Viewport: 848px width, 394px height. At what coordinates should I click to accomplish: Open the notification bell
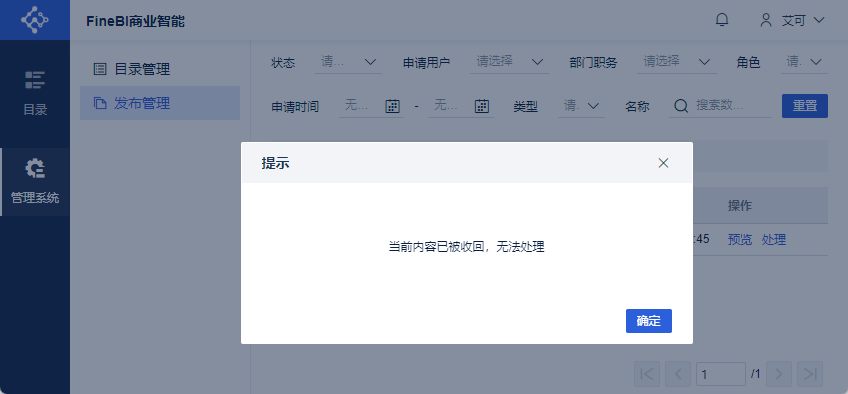click(x=721, y=21)
